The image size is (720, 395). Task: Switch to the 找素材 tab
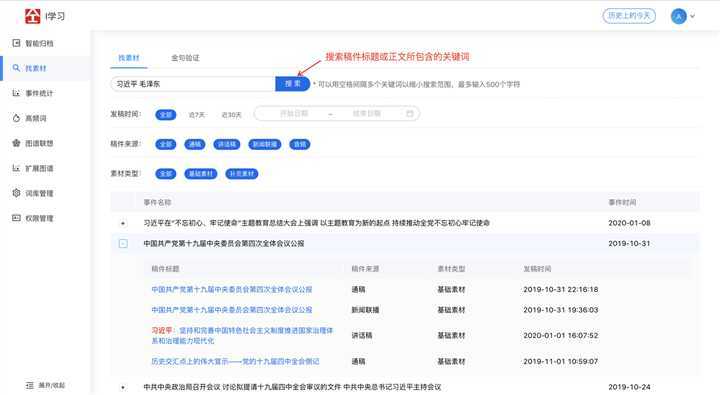[x=129, y=58]
